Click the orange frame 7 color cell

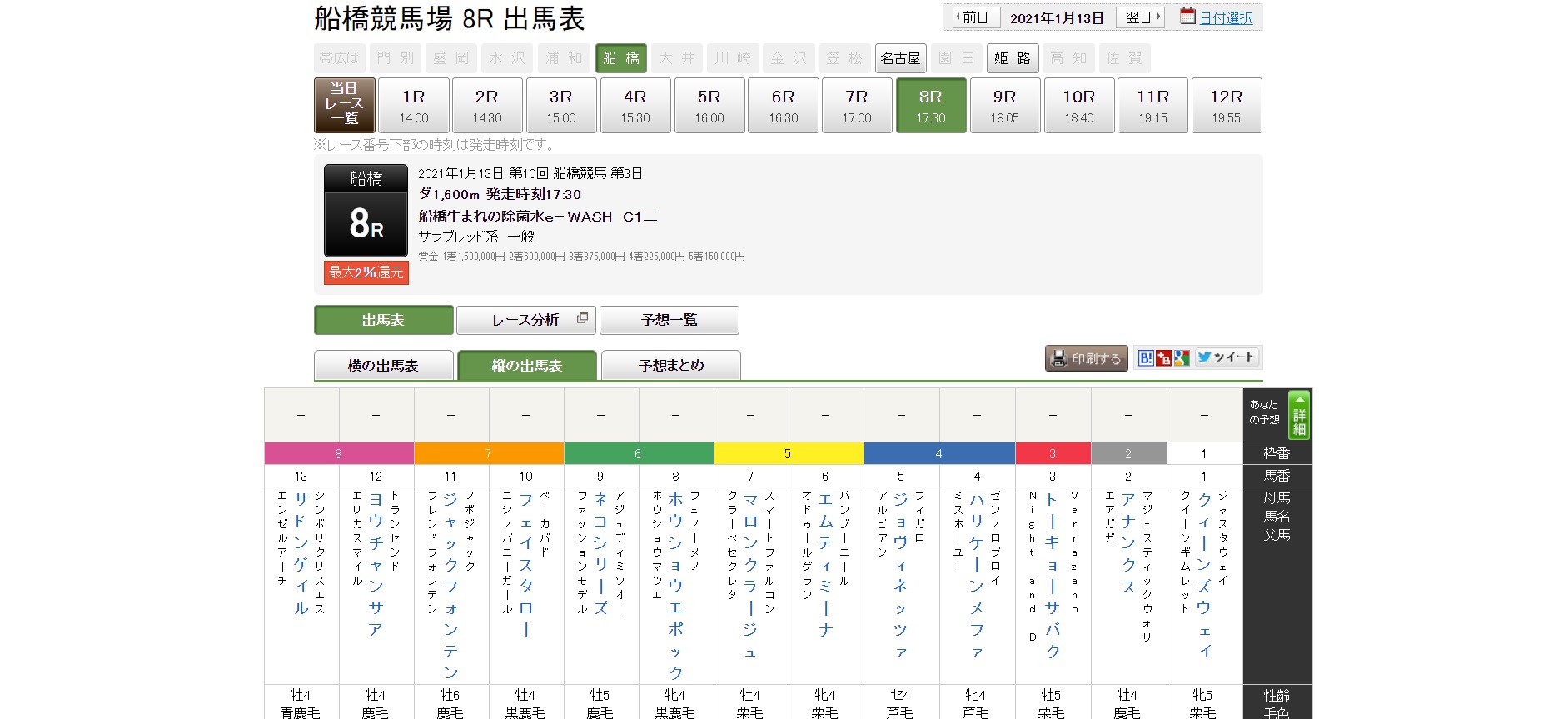coord(489,453)
